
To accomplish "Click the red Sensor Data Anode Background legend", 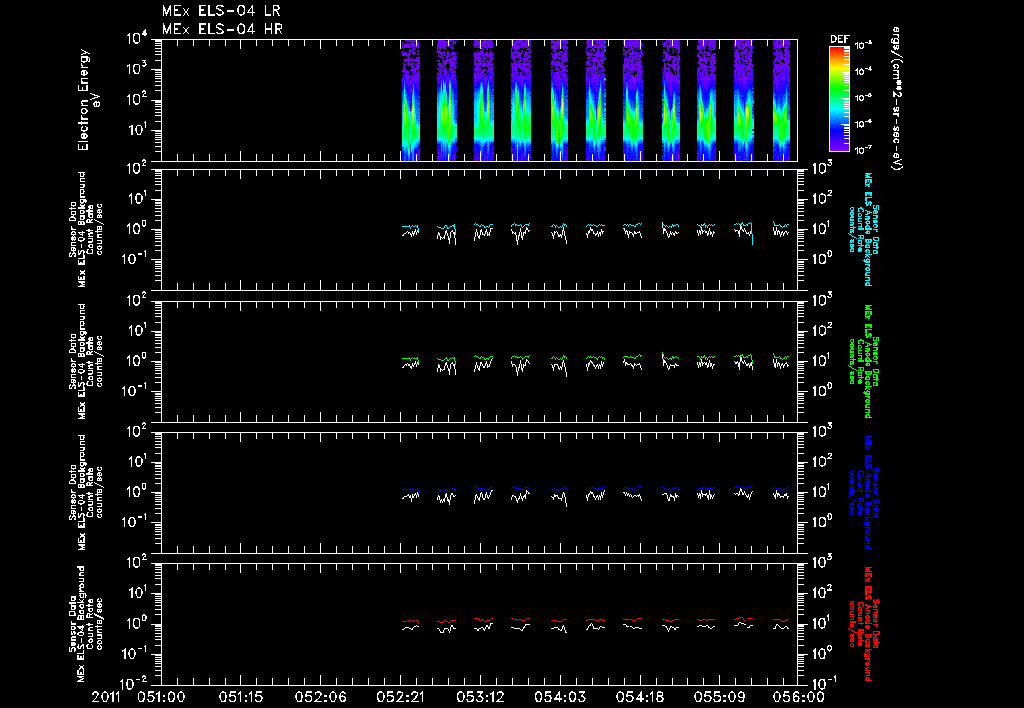I will [863, 624].
